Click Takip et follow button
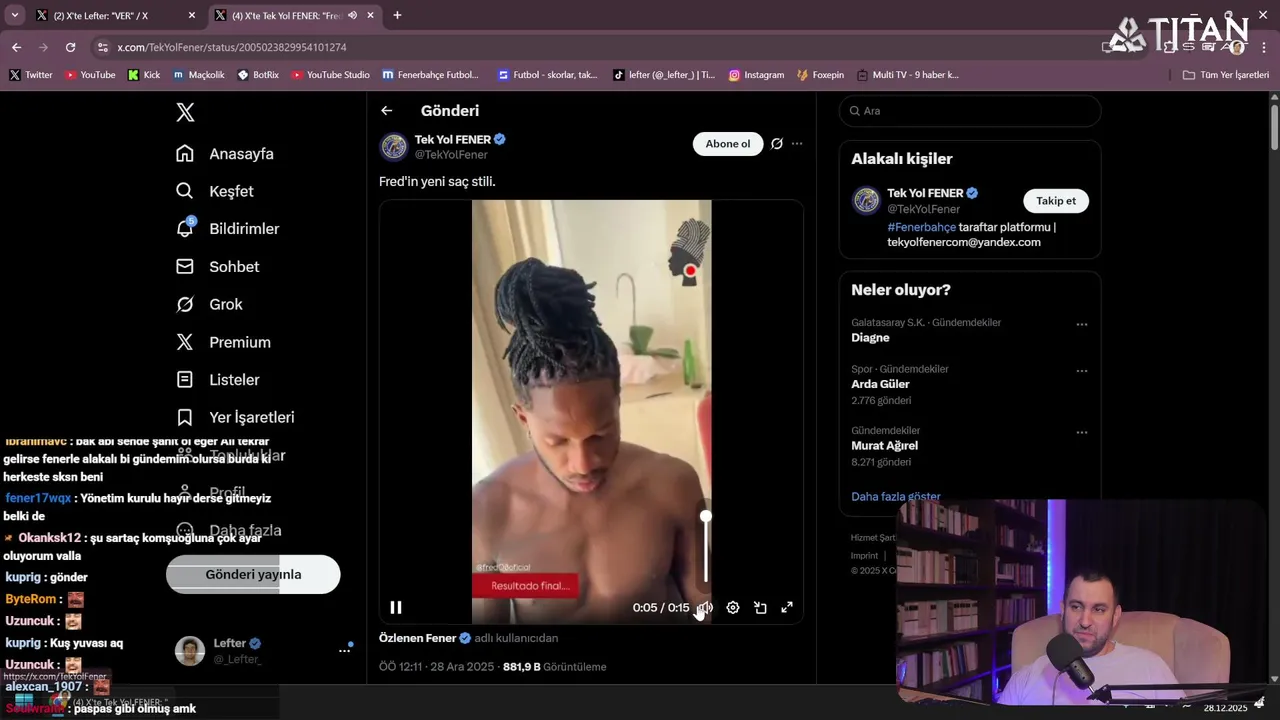 coord(1056,201)
